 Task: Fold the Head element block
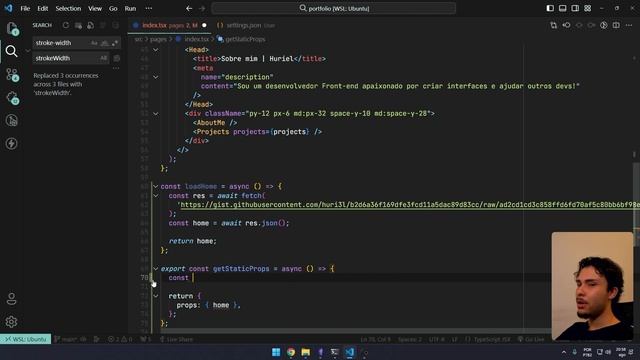pos(156,49)
